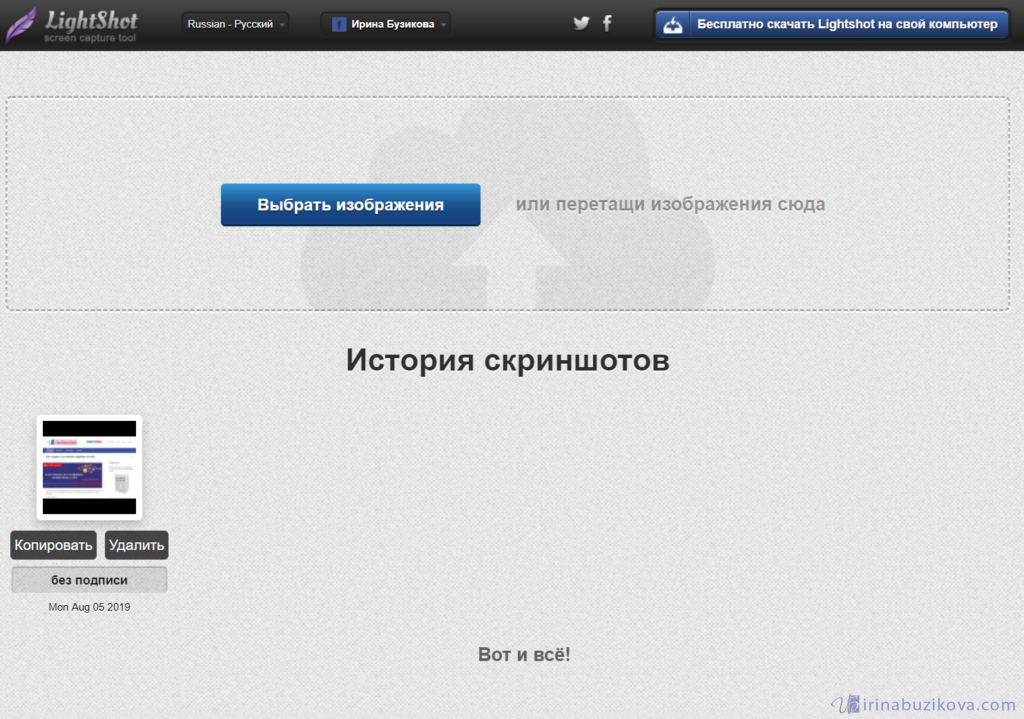
Task: Open the screenshot thumbnail in history
Action: (x=89, y=467)
